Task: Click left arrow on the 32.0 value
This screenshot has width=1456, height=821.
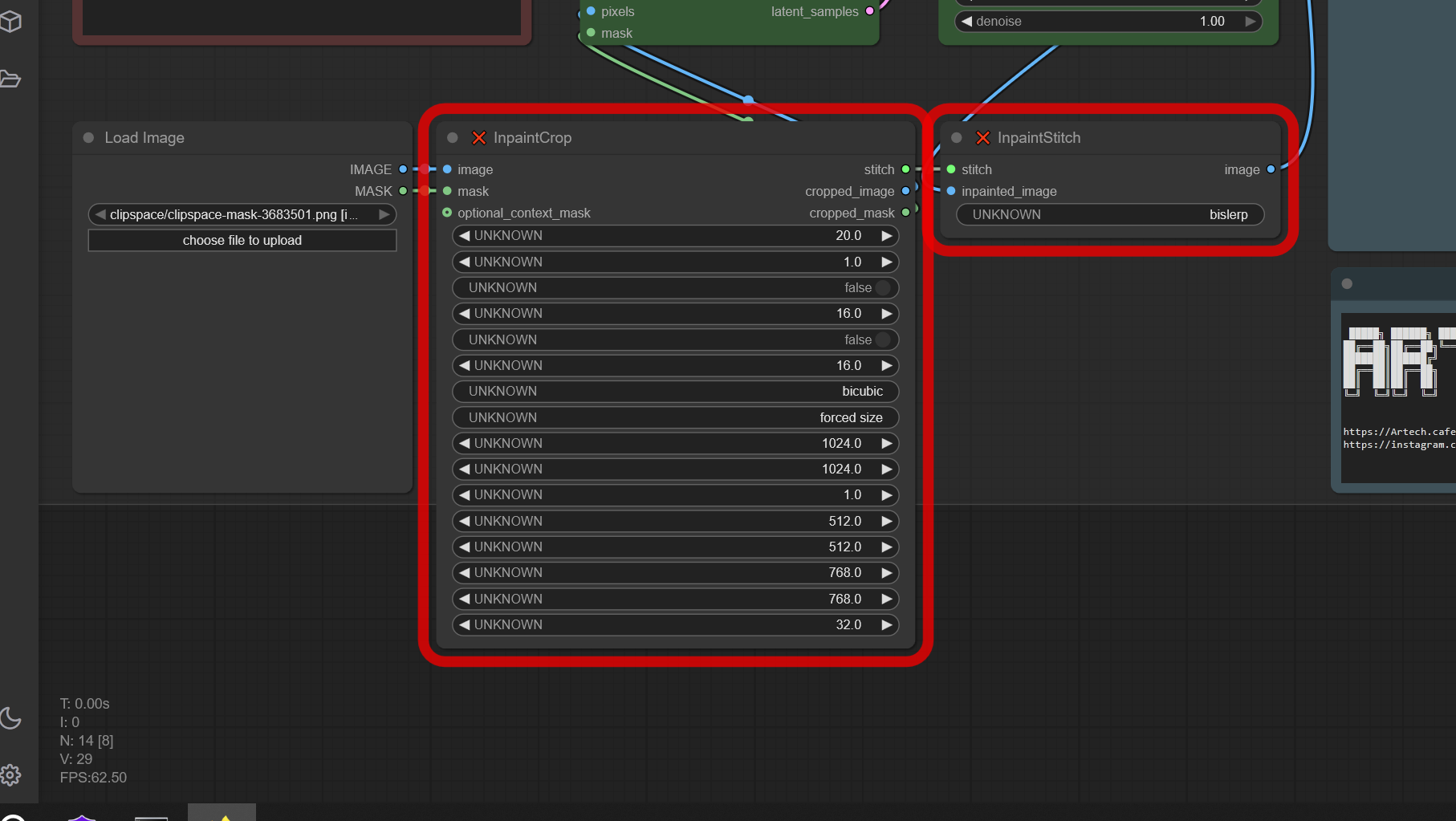Action: pyautogui.click(x=464, y=625)
